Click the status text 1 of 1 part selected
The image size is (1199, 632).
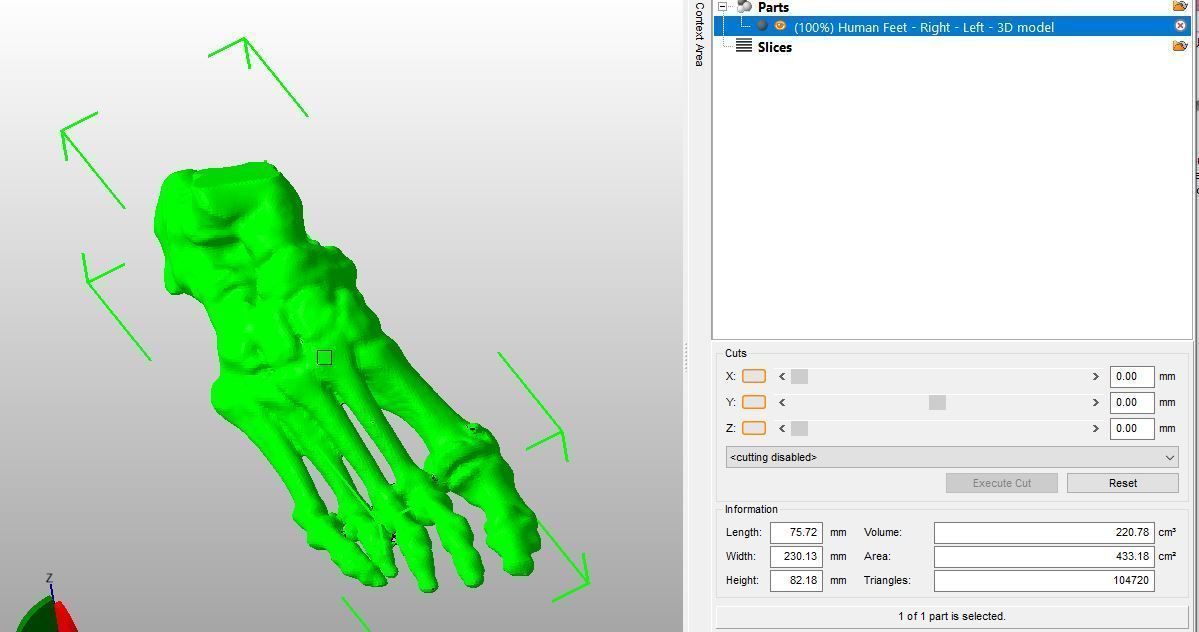click(x=951, y=616)
